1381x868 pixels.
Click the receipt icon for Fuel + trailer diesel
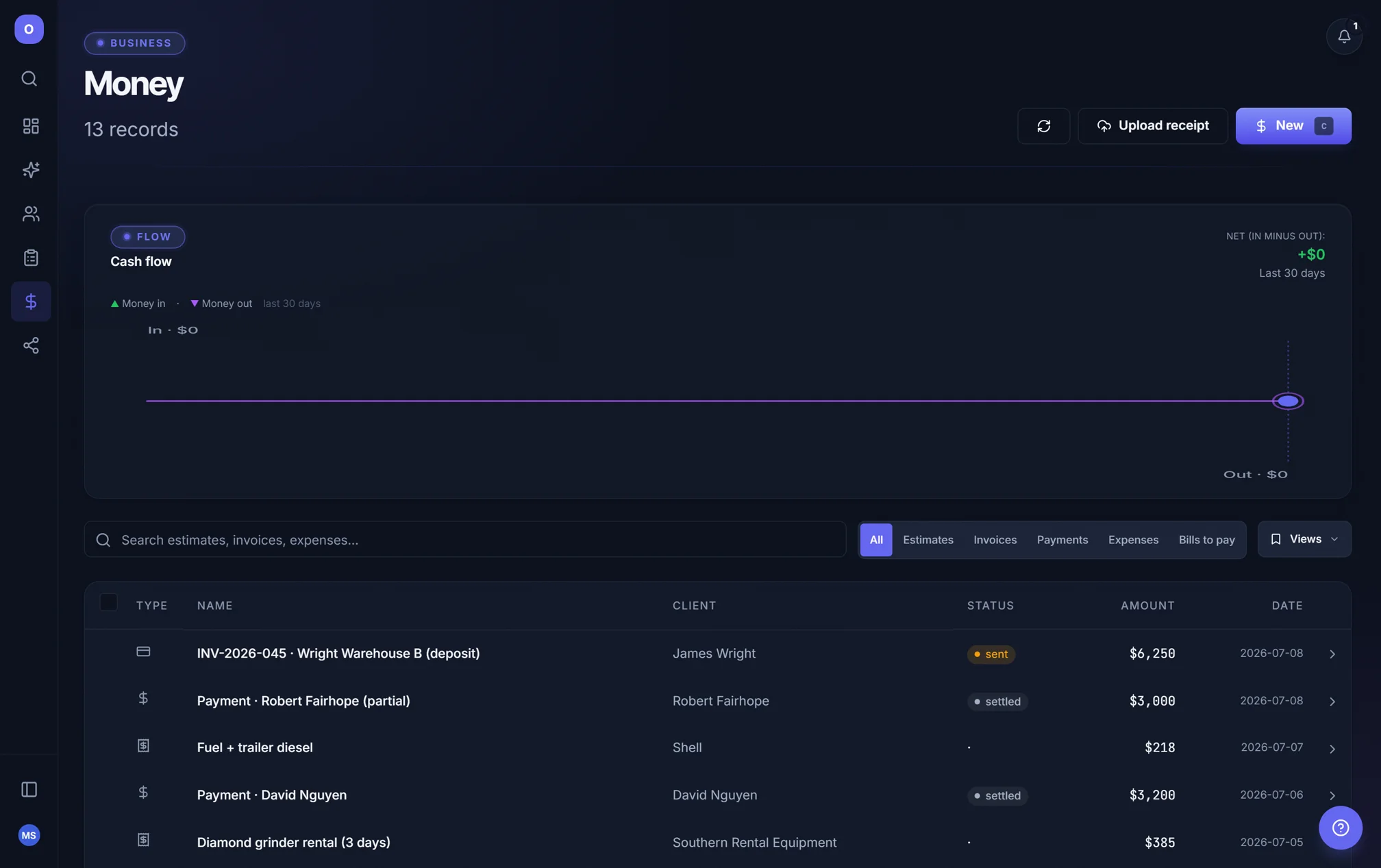click(143, 745)
